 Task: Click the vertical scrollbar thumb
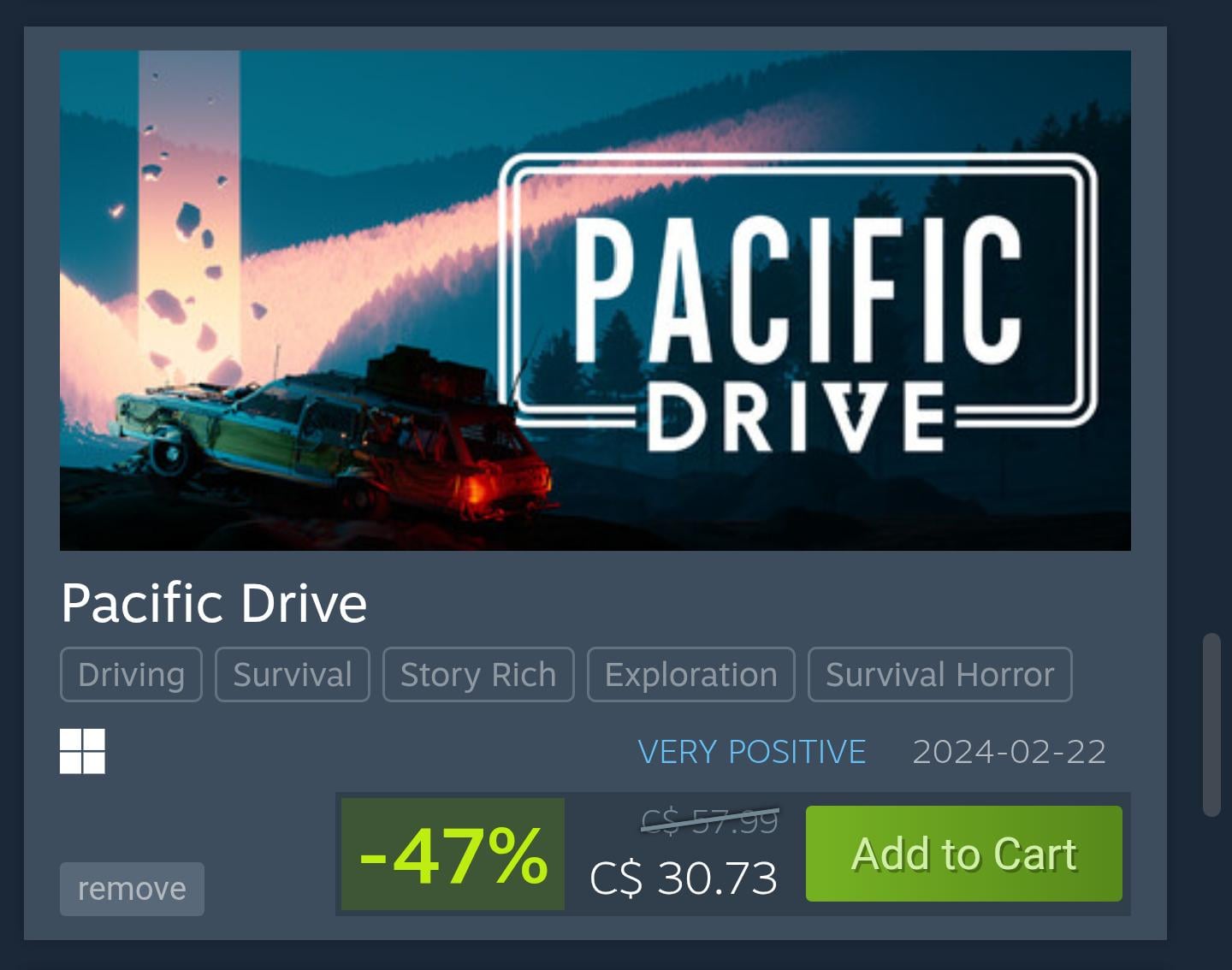pyautogui.click(x=1211, y=725)
